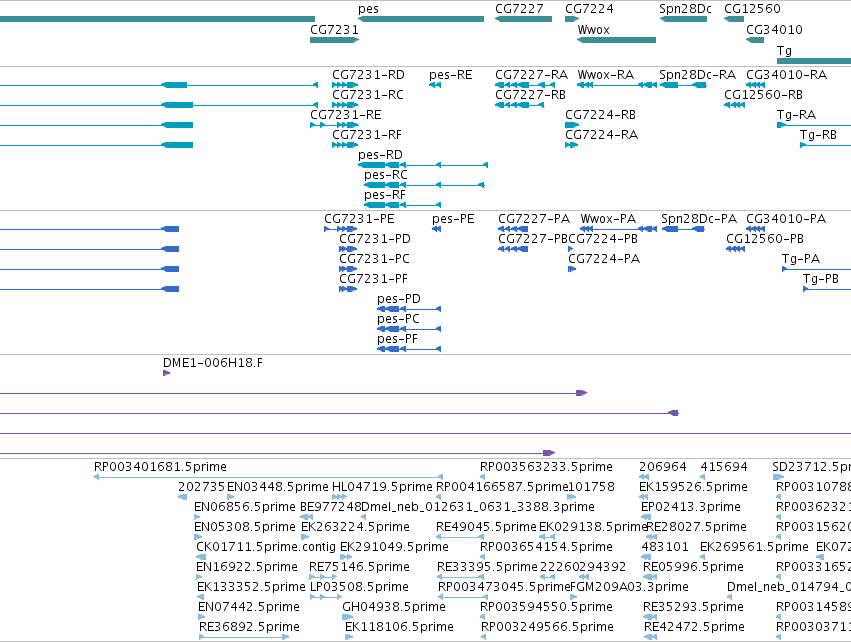The width and height of the screenshot is (851, 642).
Task: Select protein pes-PC
Action: pyautogui.click(x=409, y=329)
